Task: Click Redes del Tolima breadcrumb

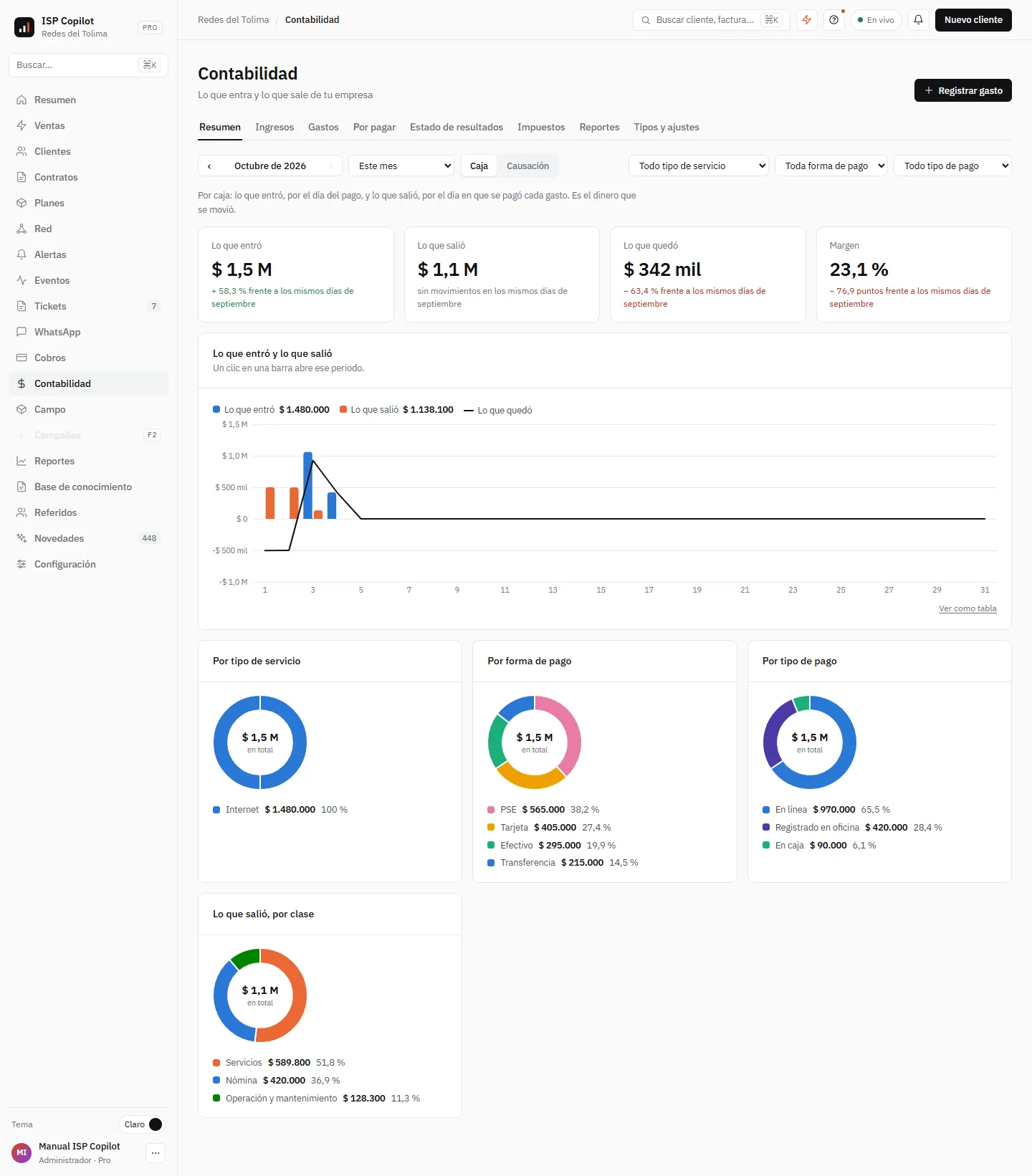Action: 234,20
